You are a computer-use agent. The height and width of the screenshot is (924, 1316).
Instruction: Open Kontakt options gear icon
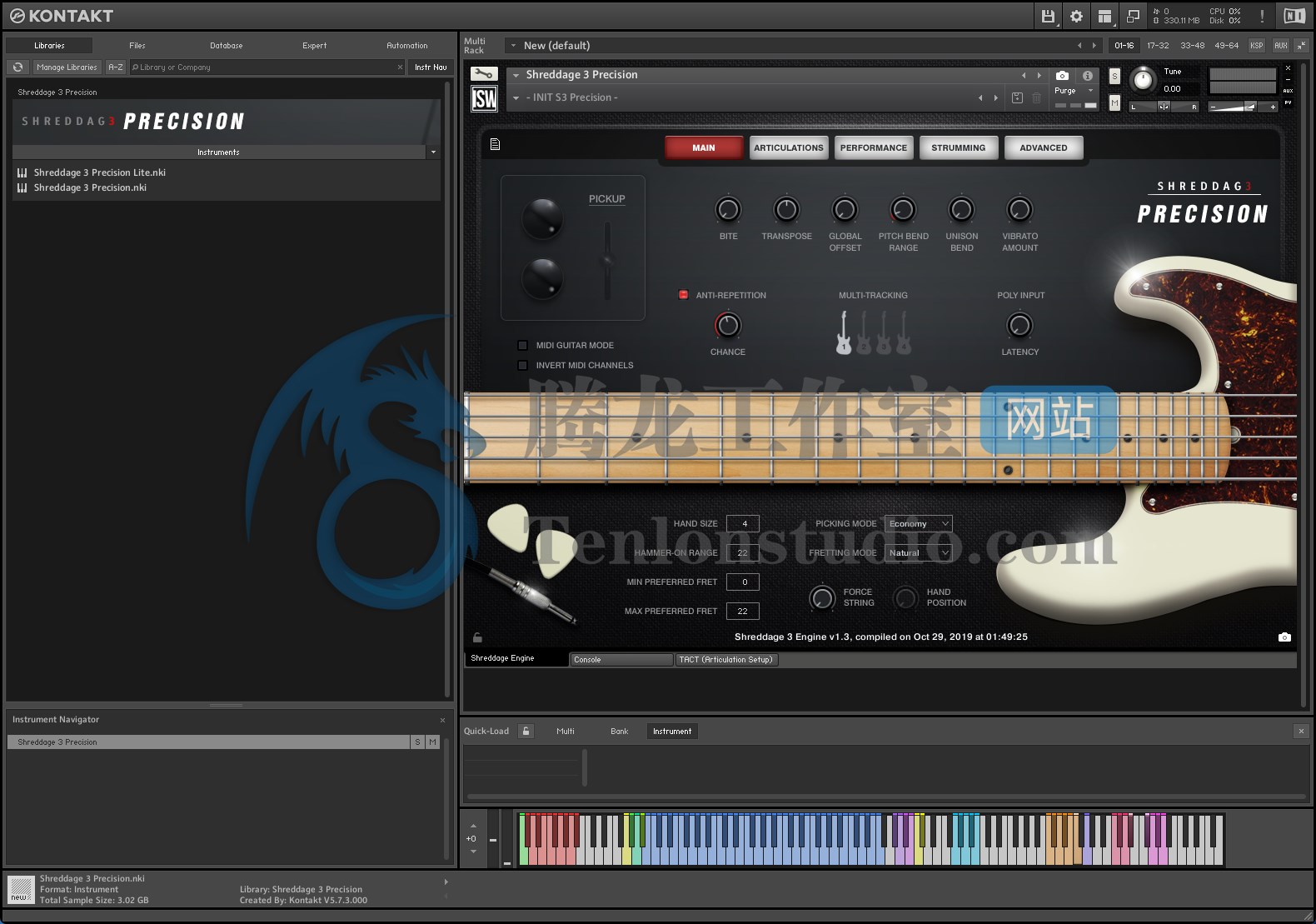[1076, 16]
